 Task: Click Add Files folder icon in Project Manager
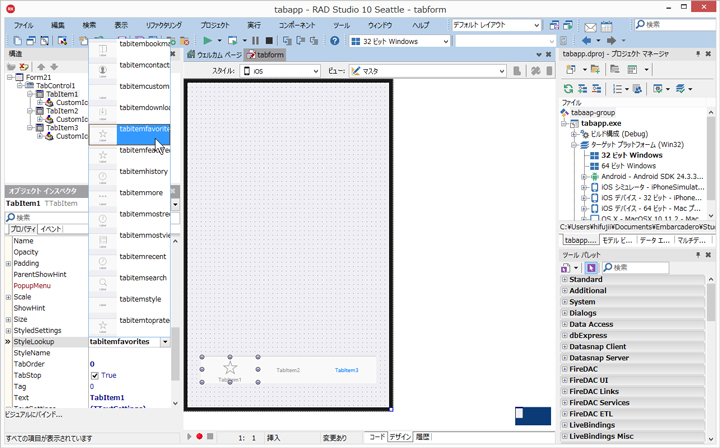click(596, 70)
